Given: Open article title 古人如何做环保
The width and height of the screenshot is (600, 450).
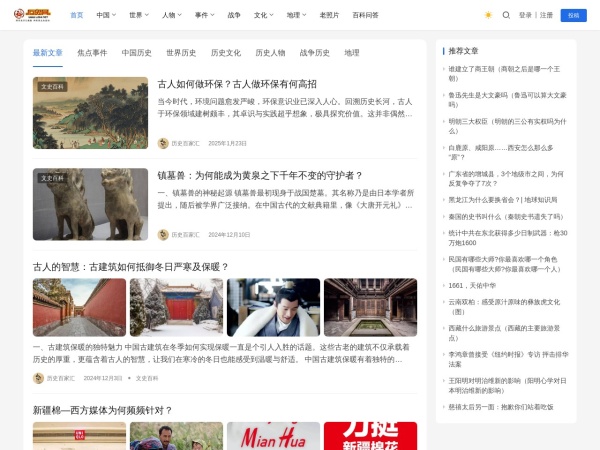Looking at the screenshot, I should click(x=237, y=84).
